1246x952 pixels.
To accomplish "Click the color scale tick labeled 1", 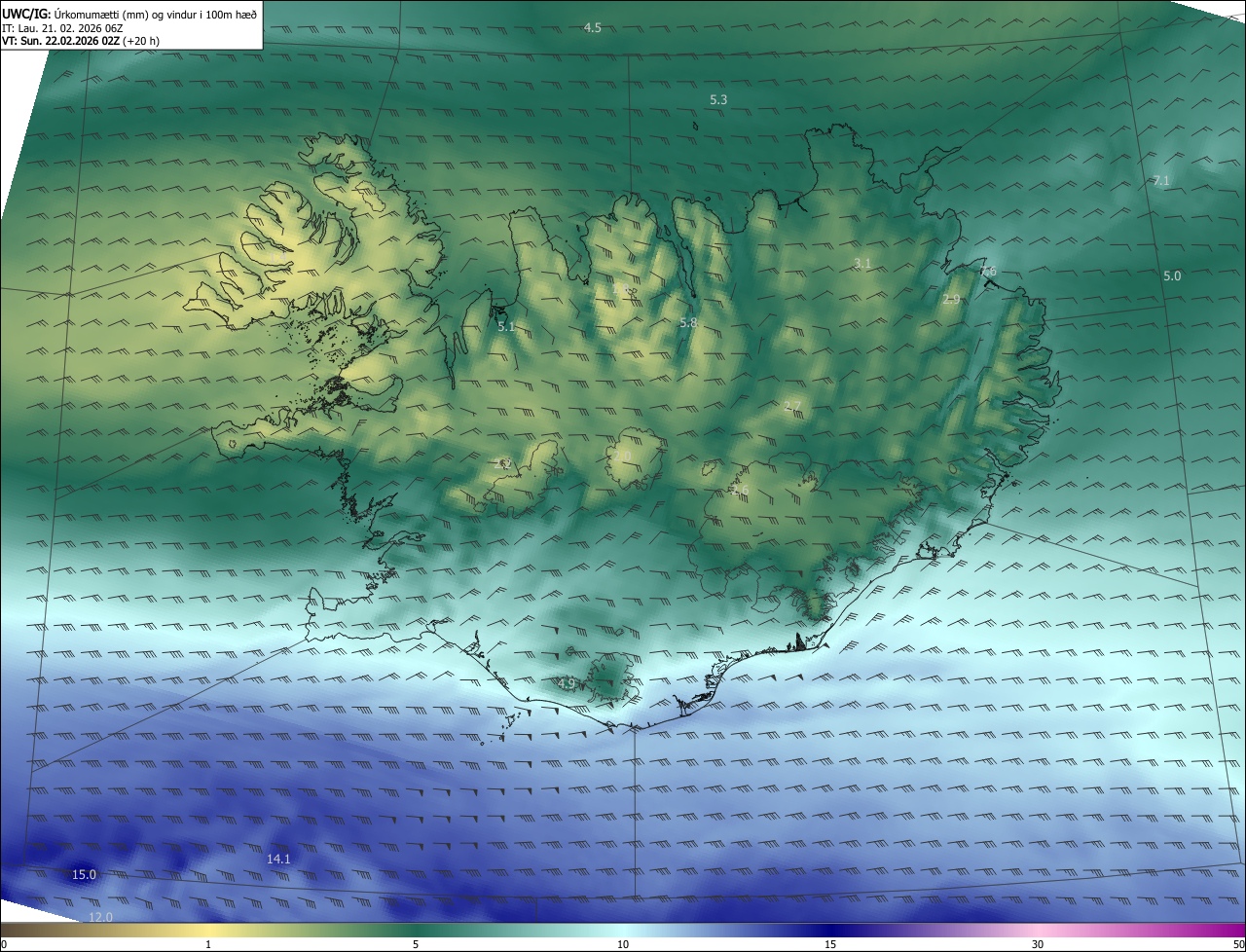I will coord(208,944).
